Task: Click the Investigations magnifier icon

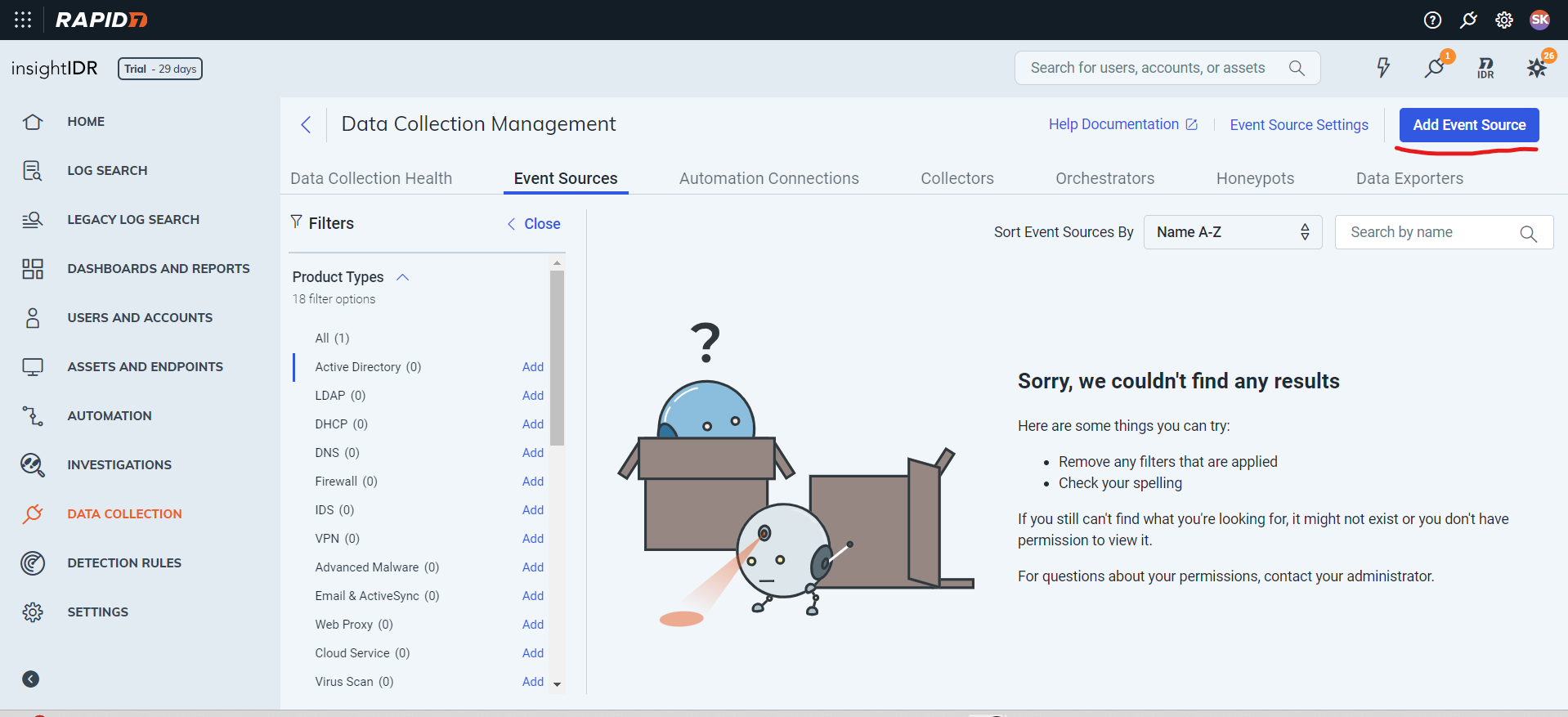Action: [33, 465]
